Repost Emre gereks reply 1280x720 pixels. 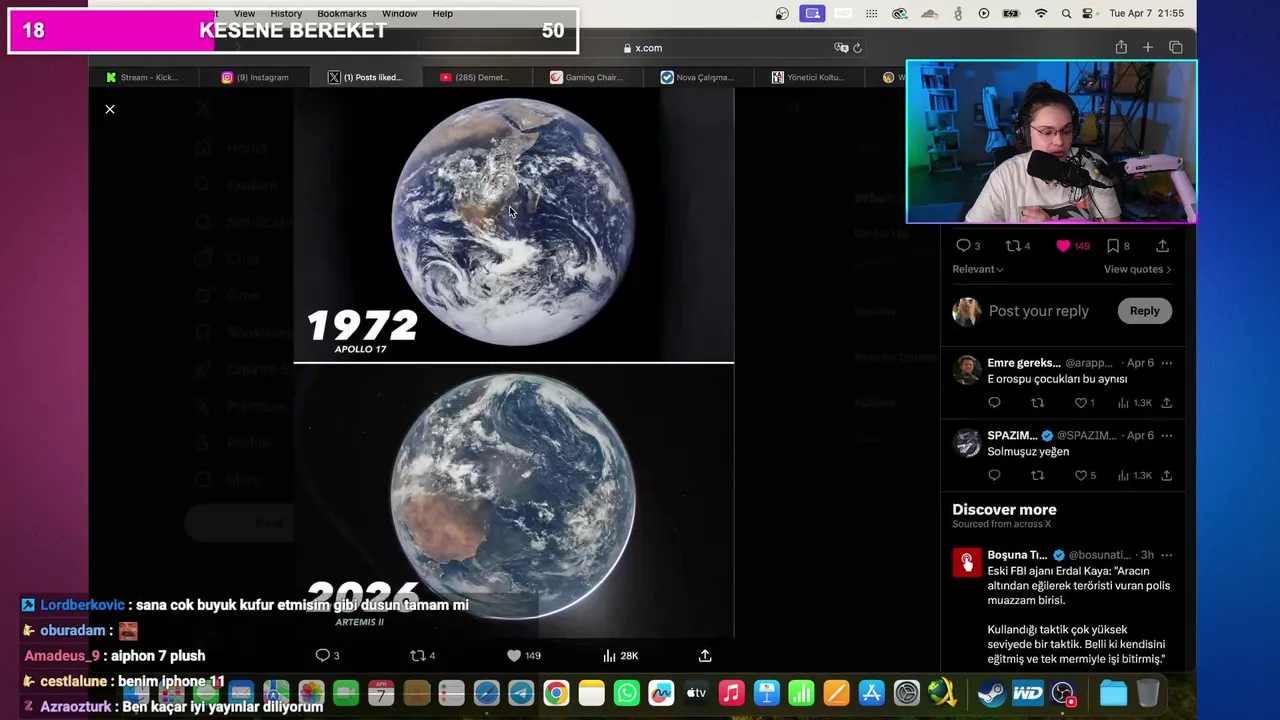(x=1037, y=403)
